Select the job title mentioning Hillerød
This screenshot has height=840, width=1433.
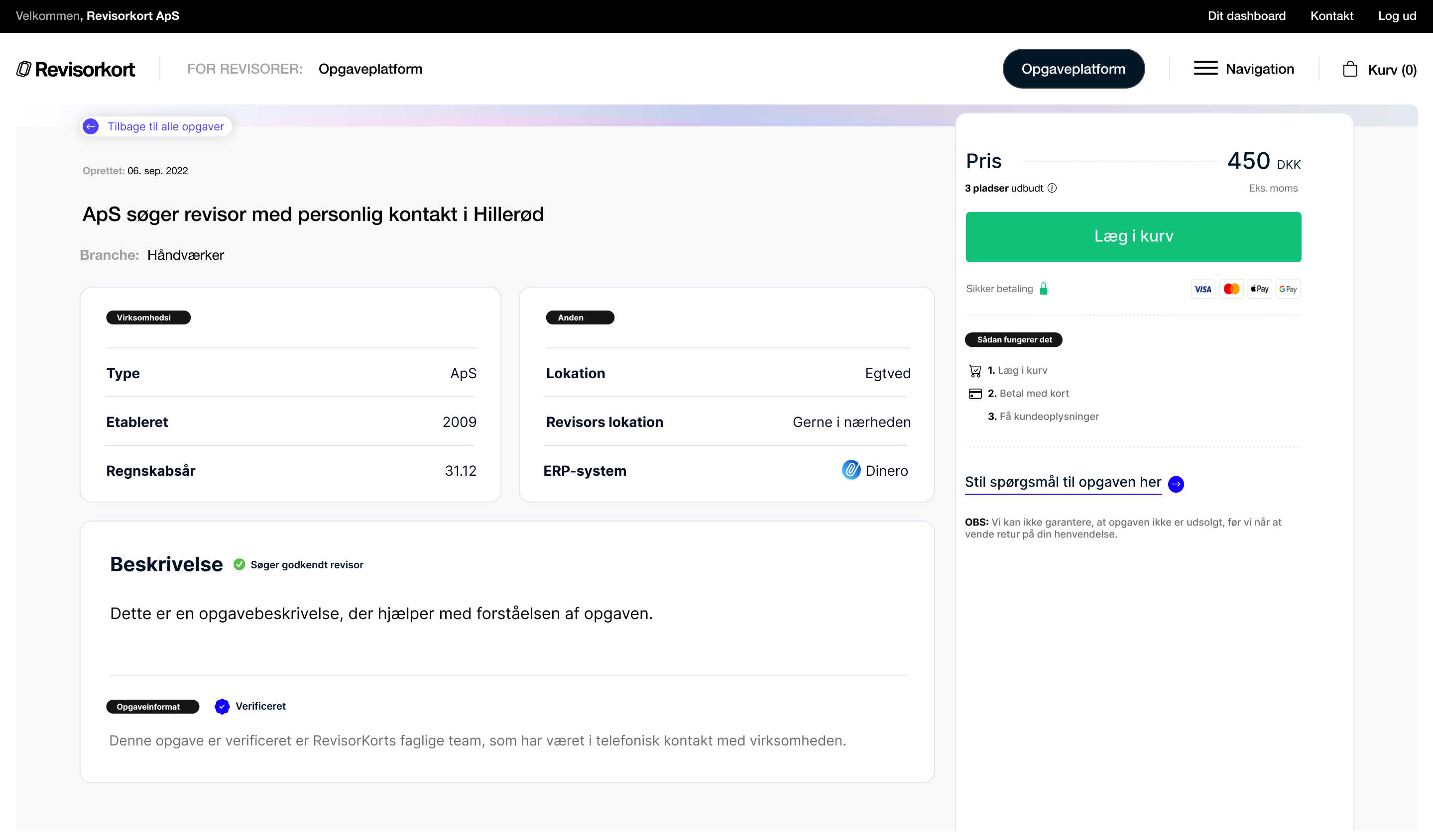point(313,214)
